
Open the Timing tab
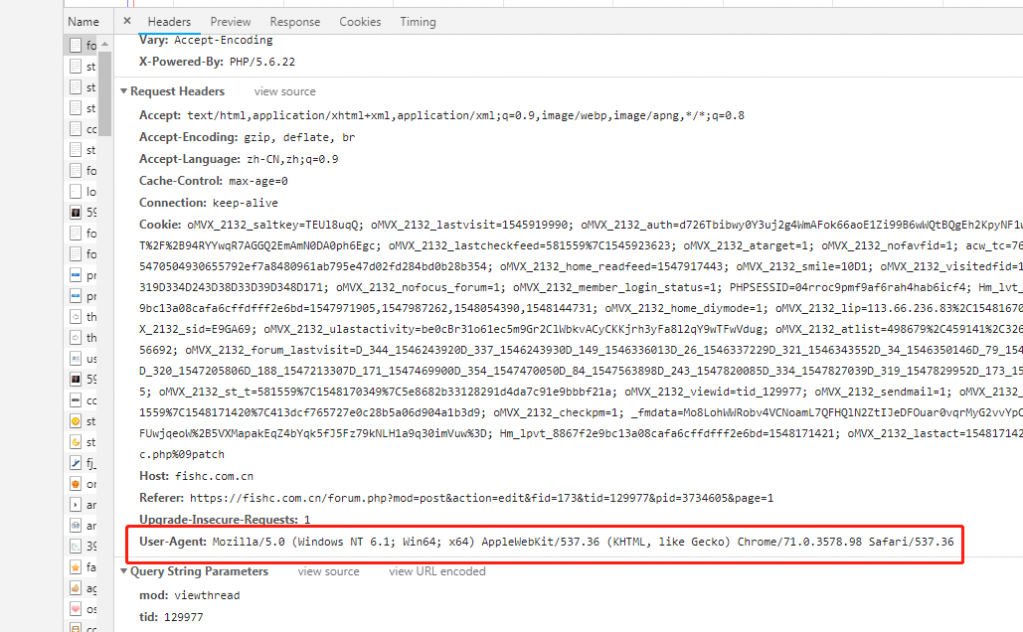point(418,22)
